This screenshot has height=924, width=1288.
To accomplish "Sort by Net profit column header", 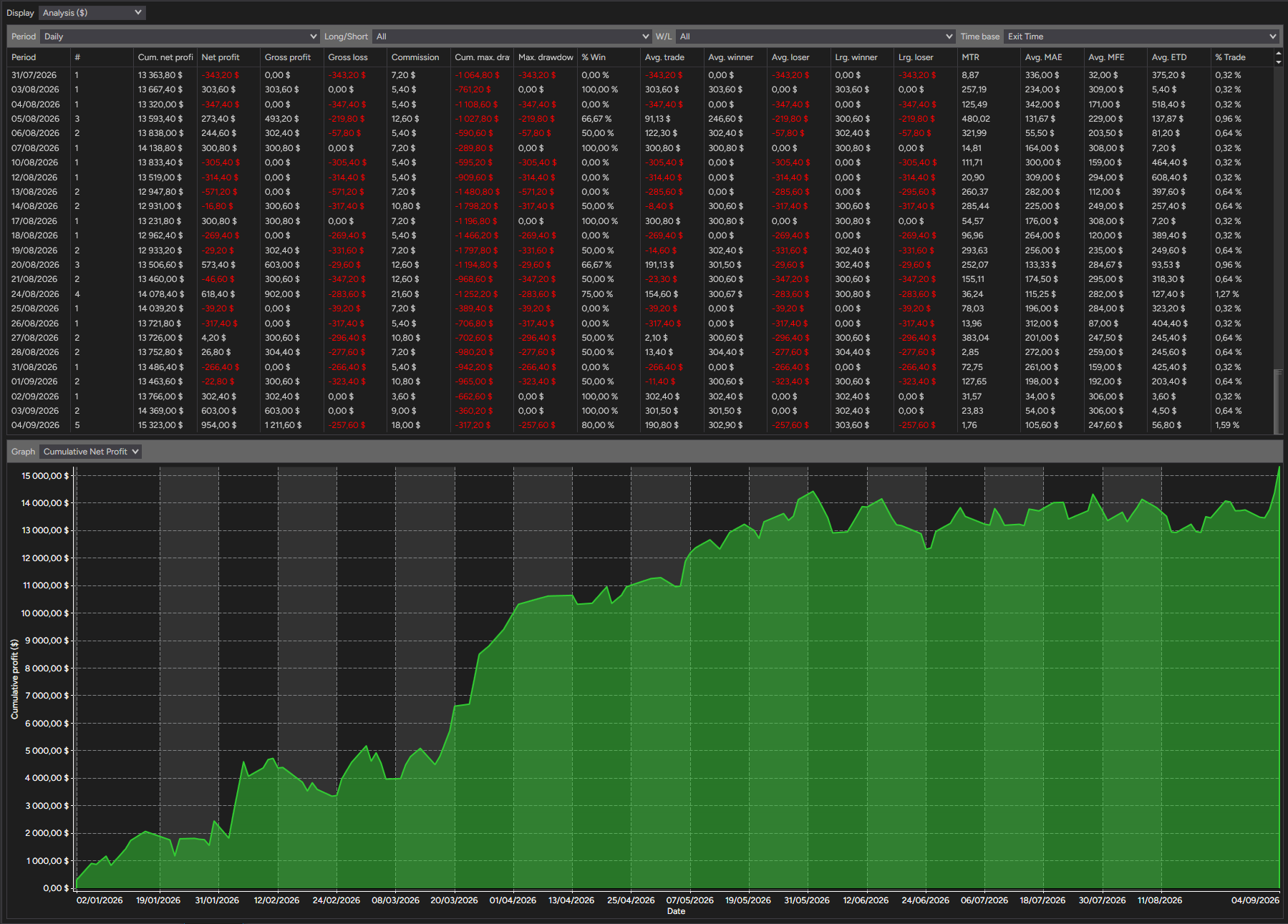I will point(228,57).
